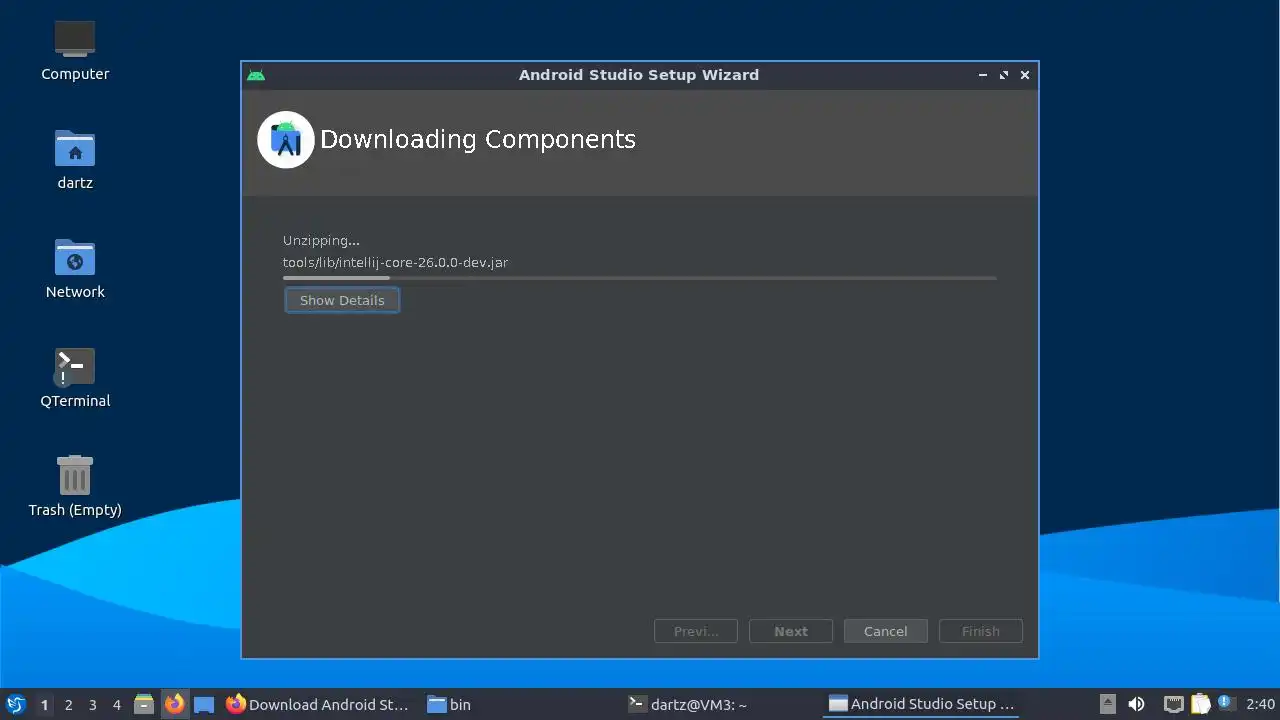Click the Android Studio logo in wizard header
This screenshot has height=720, width=1280.
286,140
